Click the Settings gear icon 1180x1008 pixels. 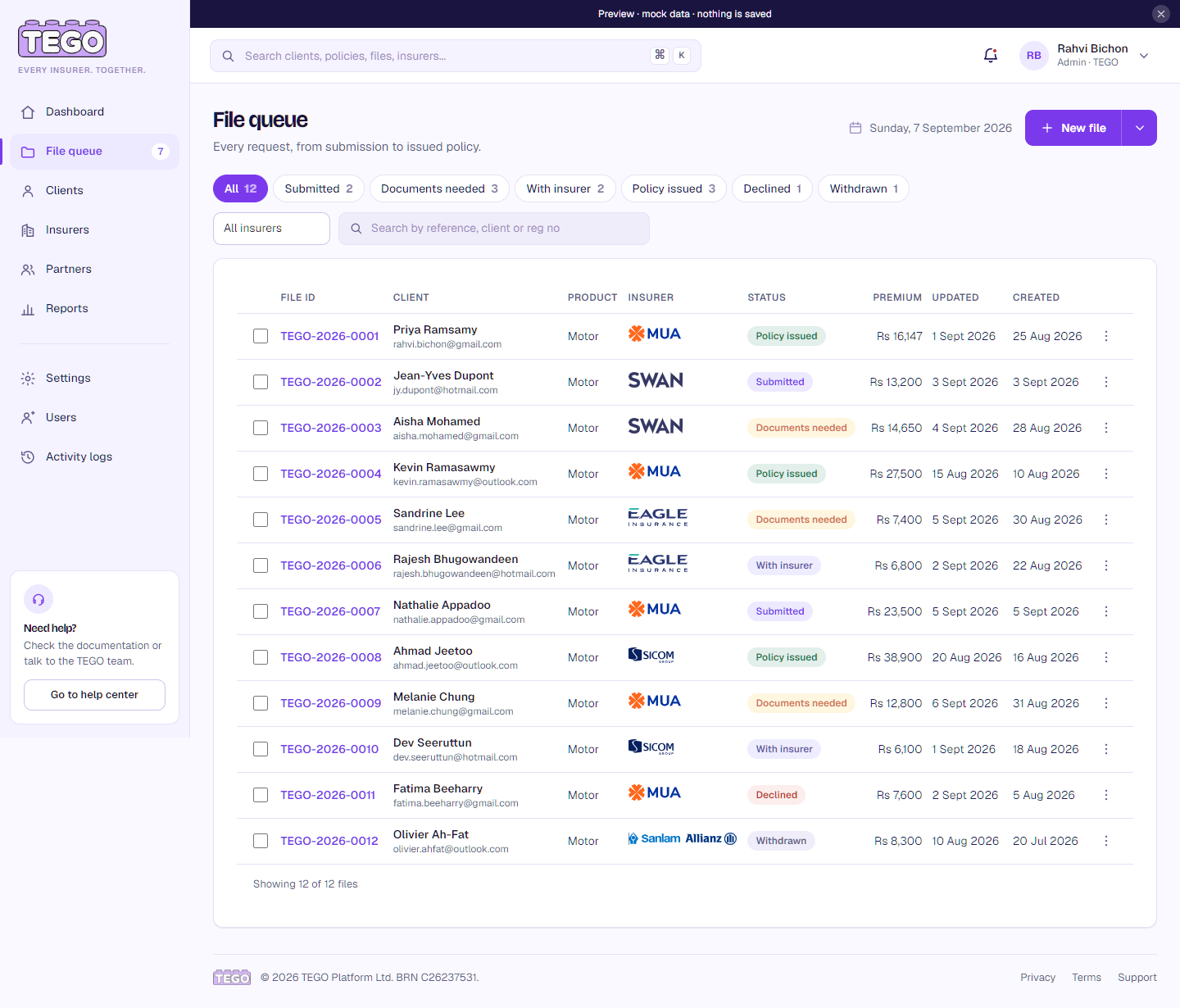28,379
